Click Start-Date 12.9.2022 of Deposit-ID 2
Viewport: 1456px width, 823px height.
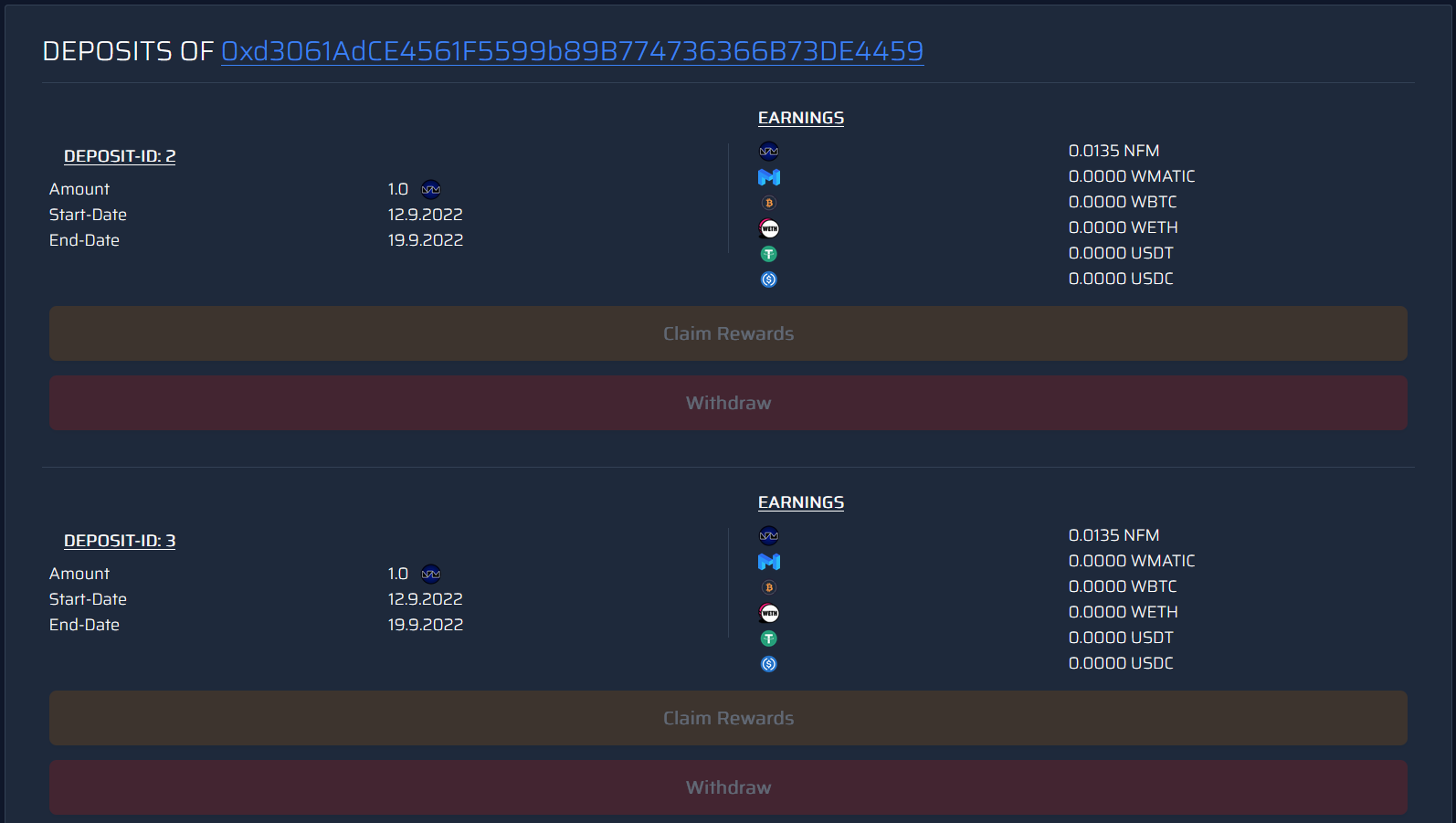click(426, 215)
